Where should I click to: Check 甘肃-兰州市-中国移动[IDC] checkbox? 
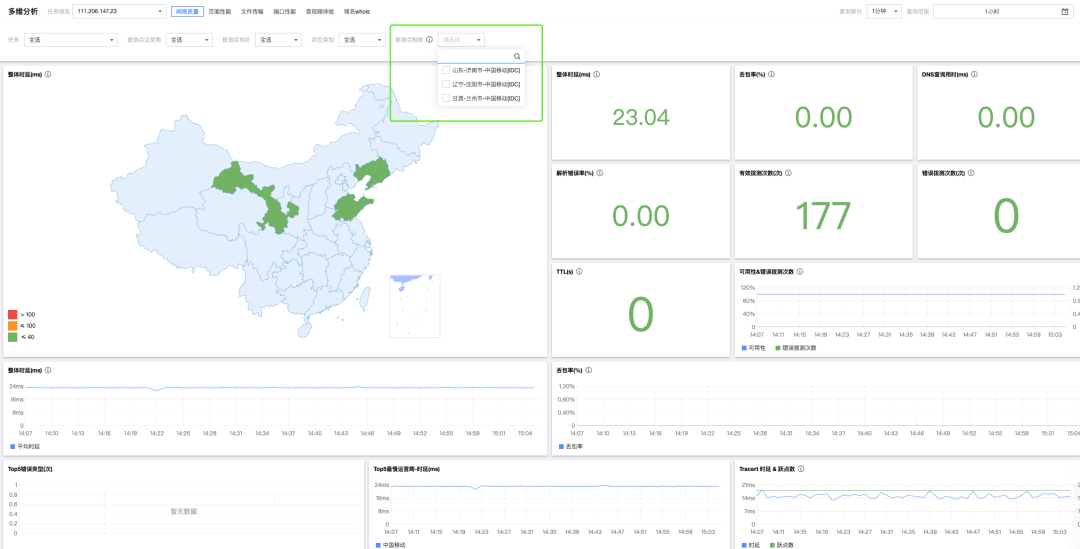(x=446, y=99)
